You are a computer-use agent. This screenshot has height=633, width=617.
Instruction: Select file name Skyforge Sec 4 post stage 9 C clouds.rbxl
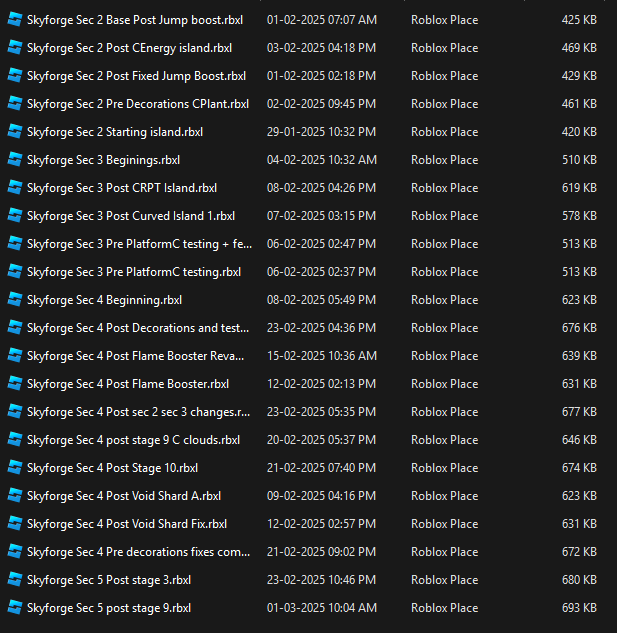tap(133, 440)
